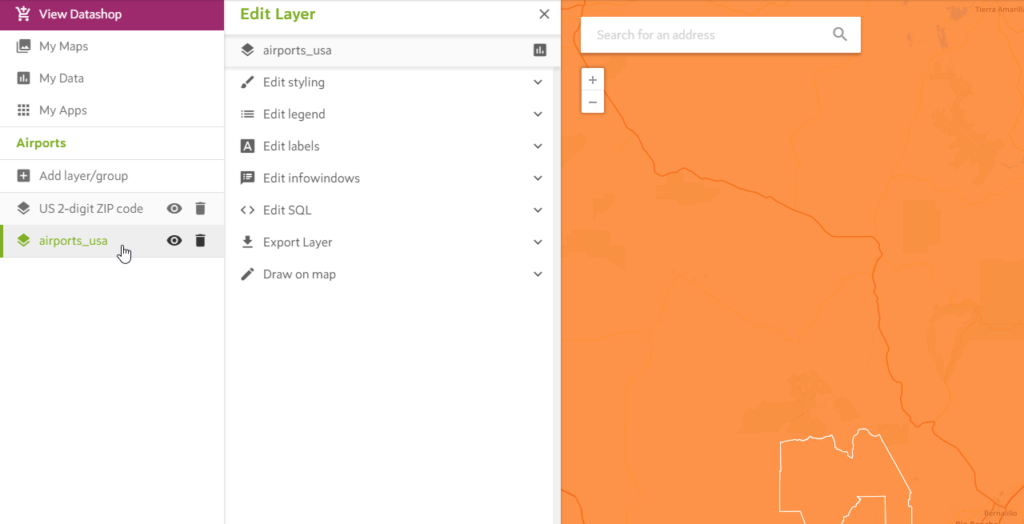Viewport: 1024px width, 524px height.
Task: Click the Export Layer download icon
Action: pyautogui.click(x=247, y=242)
